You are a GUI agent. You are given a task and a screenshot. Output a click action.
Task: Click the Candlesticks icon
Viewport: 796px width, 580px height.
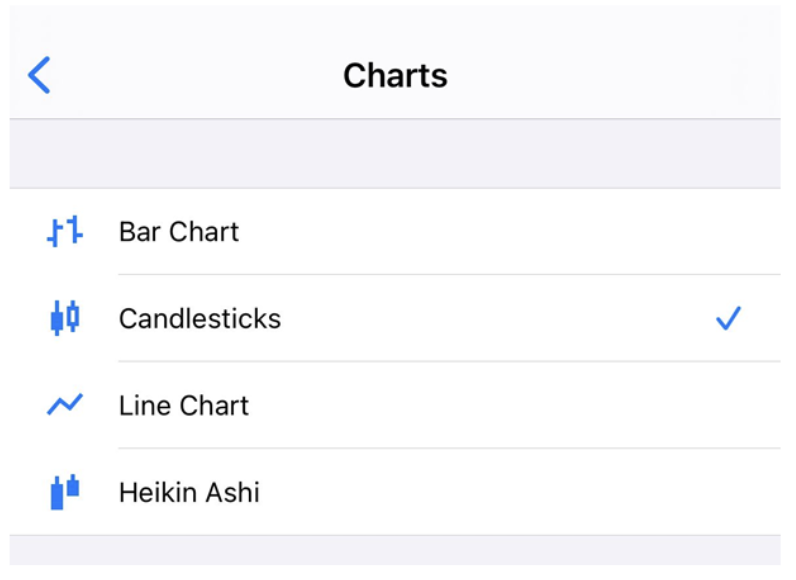pos(65,319)
